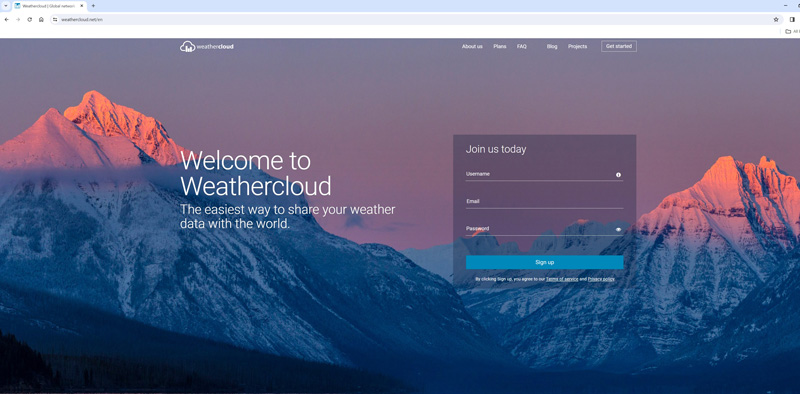Viewport: 800px width, 394px height.
Task: Close the Weathercloud tab
Action: coord(81,6)
